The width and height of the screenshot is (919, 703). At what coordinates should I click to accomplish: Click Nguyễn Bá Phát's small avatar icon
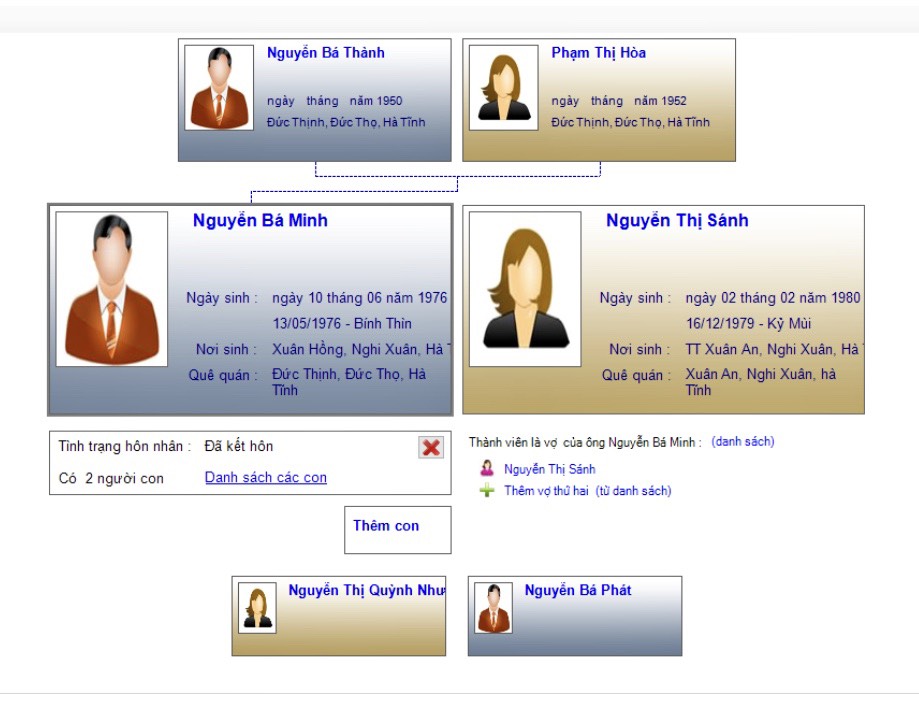493,608
